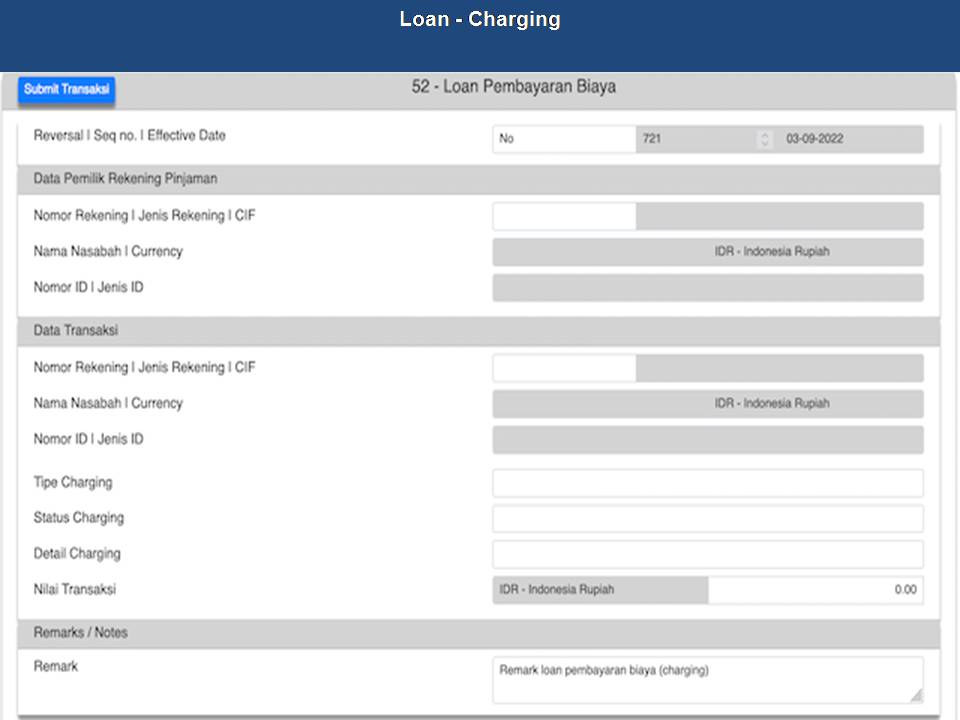Click Currency field under Data Transaksi section
This screenshot has height=720, width=960.
(771, 404)
